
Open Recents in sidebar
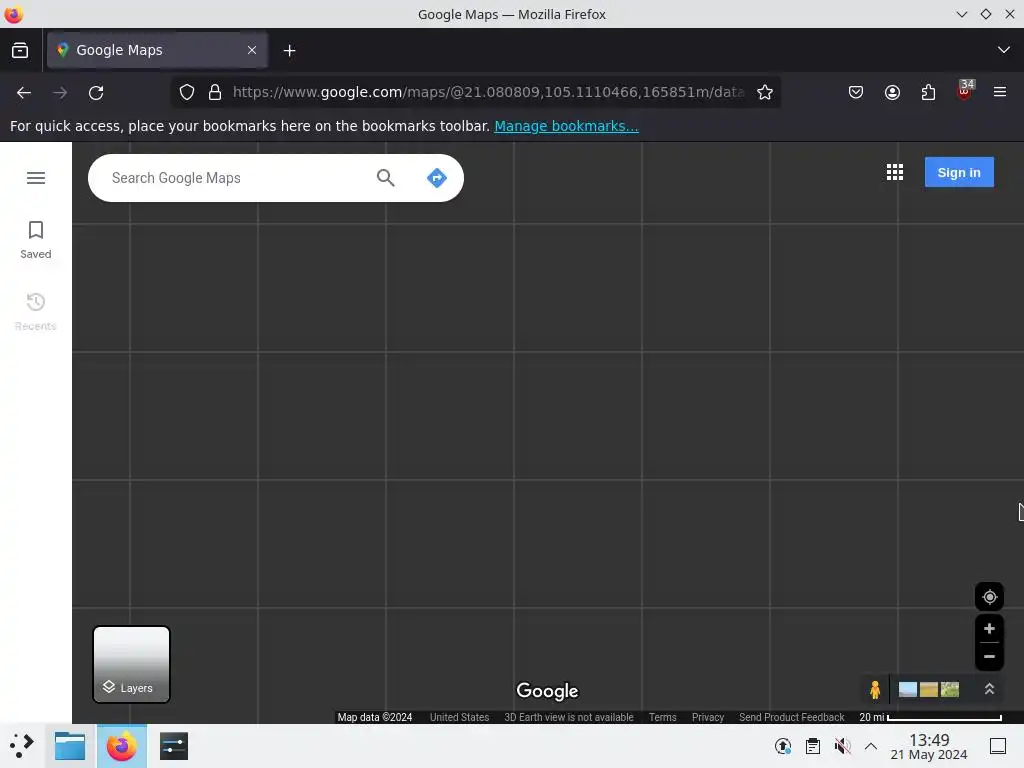pyautogui.click(x=36, y=312)
